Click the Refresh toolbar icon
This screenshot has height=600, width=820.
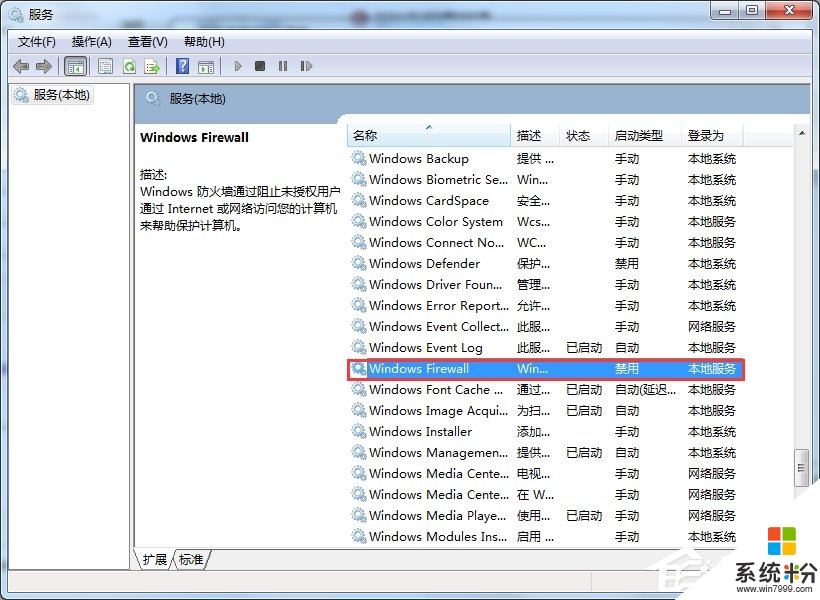[129, 66]
